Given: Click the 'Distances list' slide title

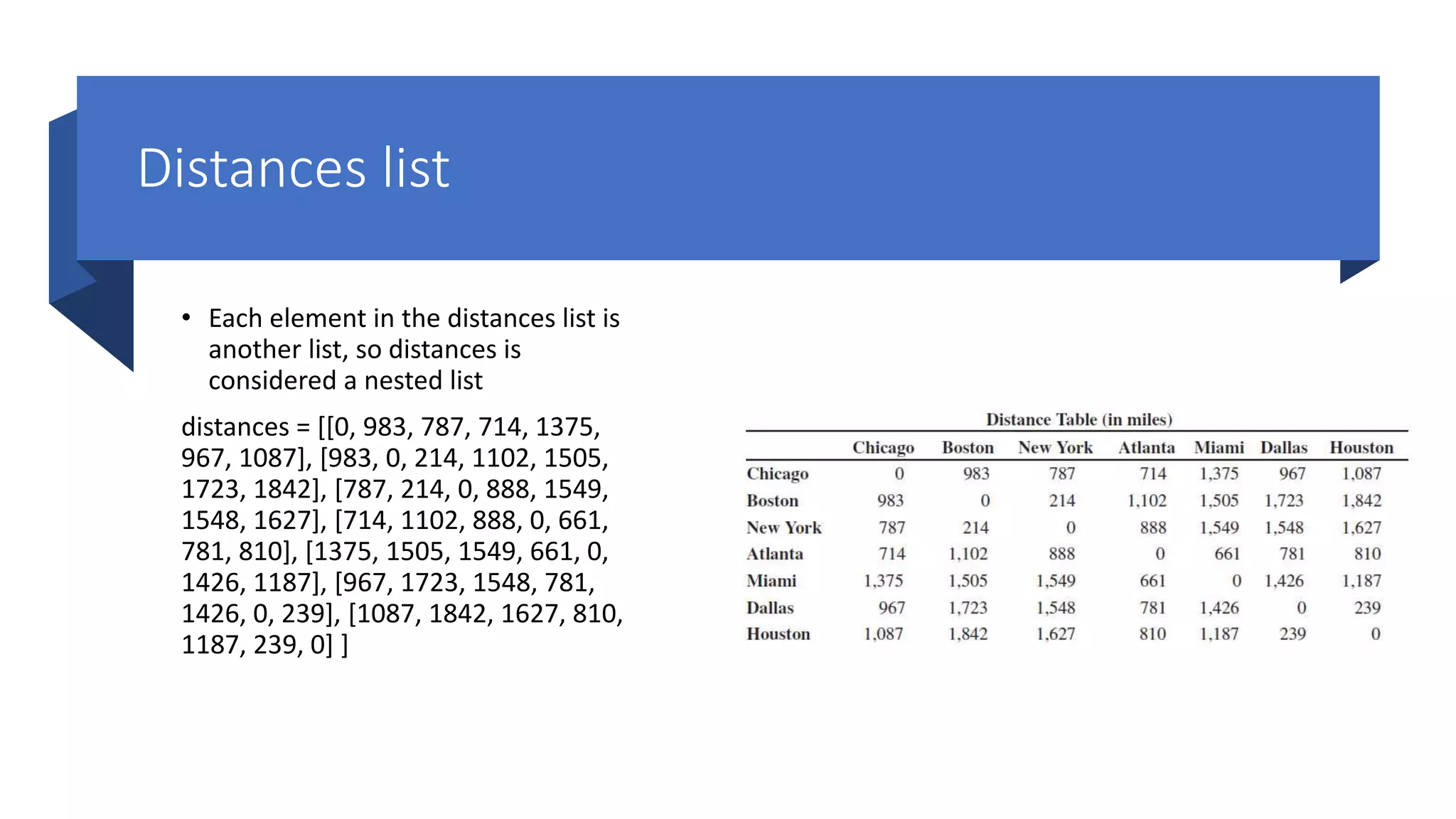Looking at the screenshot, I should coord(293,168).
